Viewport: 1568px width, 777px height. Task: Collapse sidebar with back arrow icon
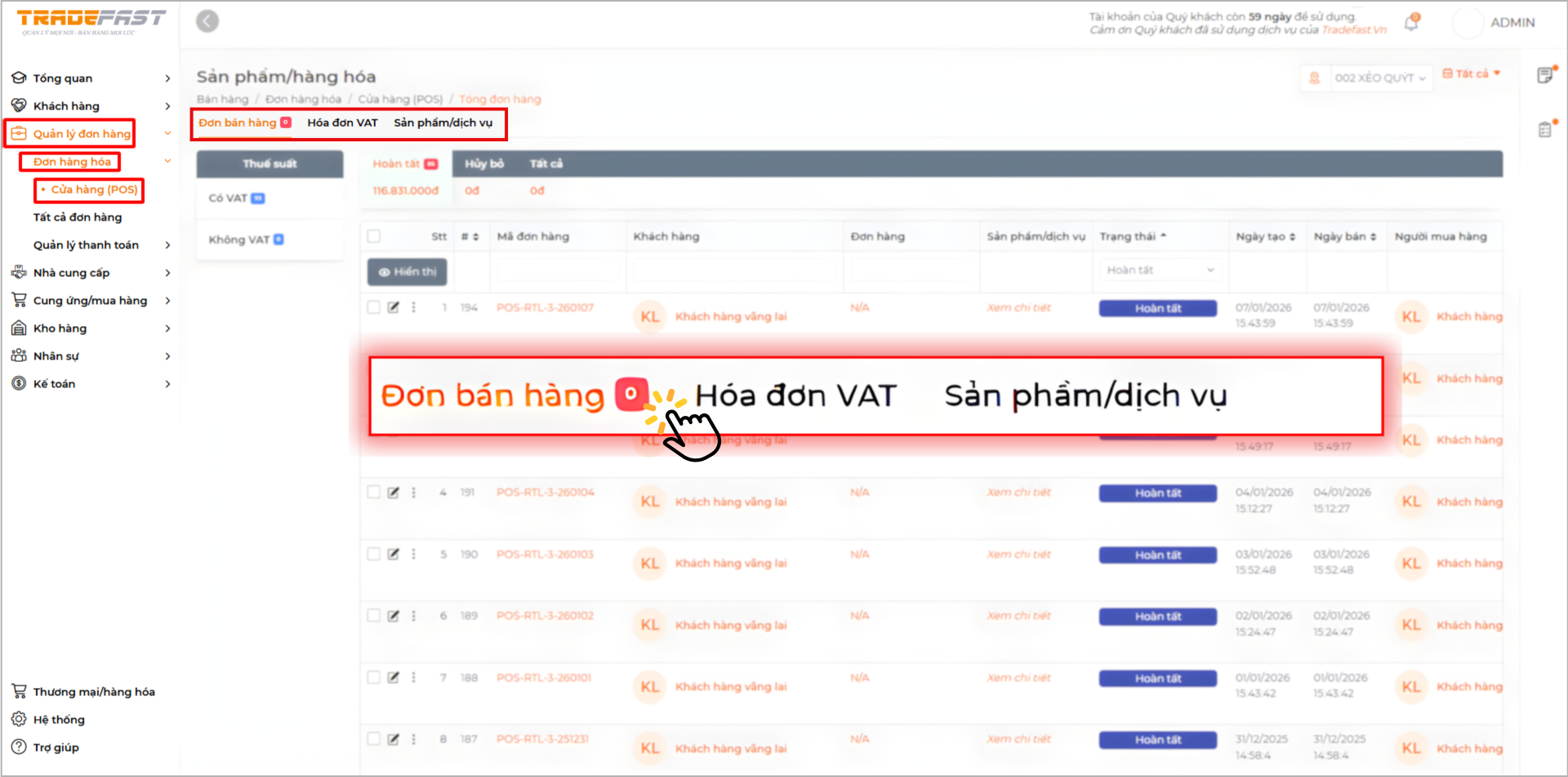point(207,21)
